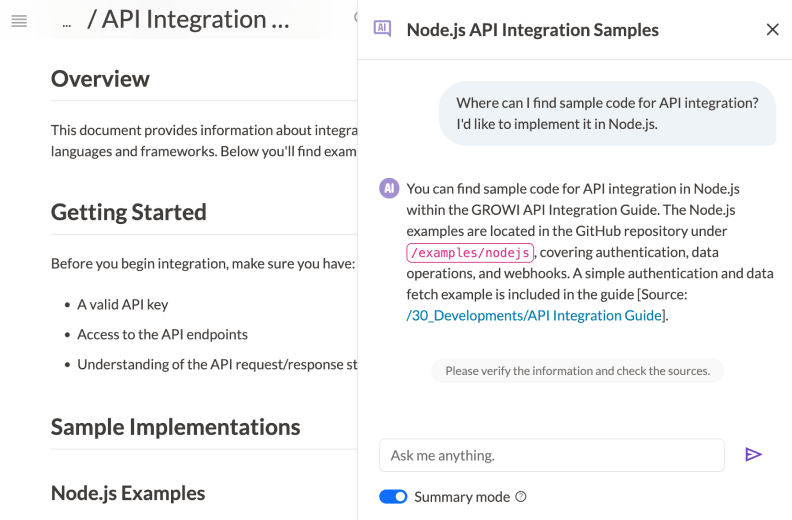
Task: Click the Node.js Examples heading
Action: point(128,493)
